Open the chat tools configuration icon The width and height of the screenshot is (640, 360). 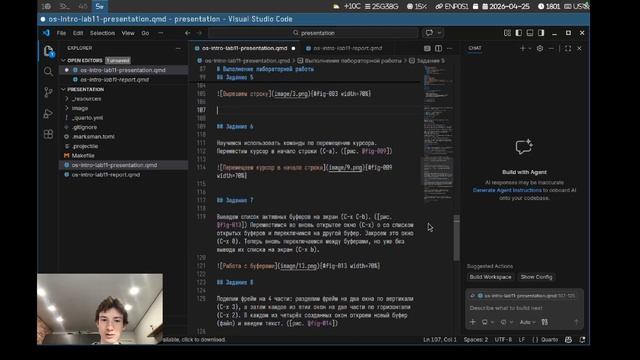pyautogui.click(x=544, y=322)
